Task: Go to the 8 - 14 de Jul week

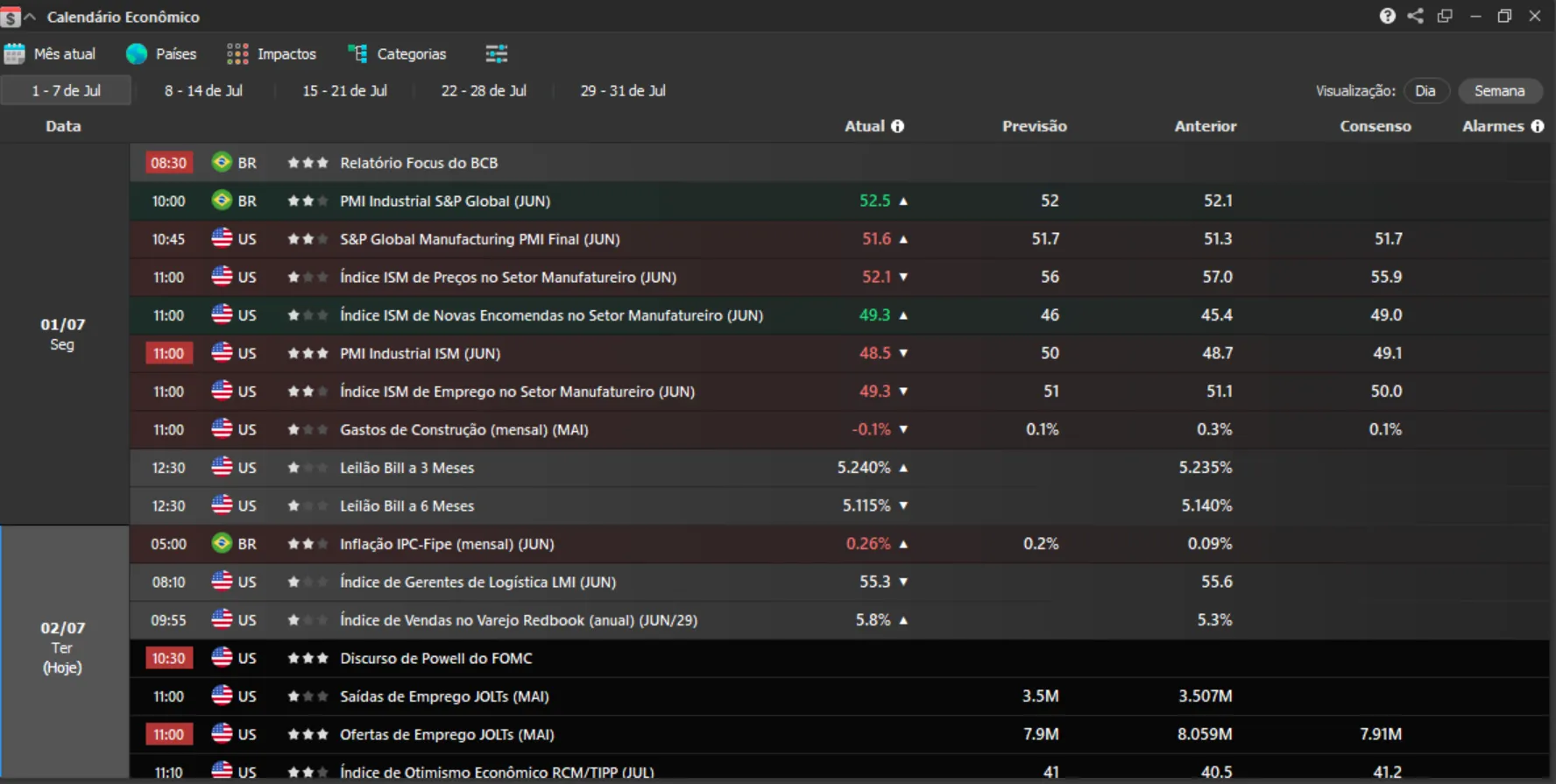Action: click(x=203, y=90)
